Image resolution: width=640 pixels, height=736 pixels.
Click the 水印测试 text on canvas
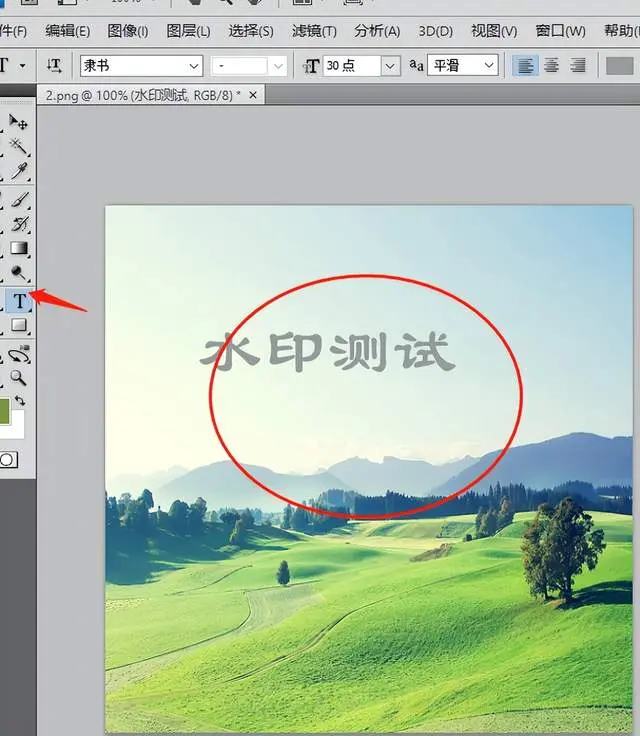pos(327,351)
